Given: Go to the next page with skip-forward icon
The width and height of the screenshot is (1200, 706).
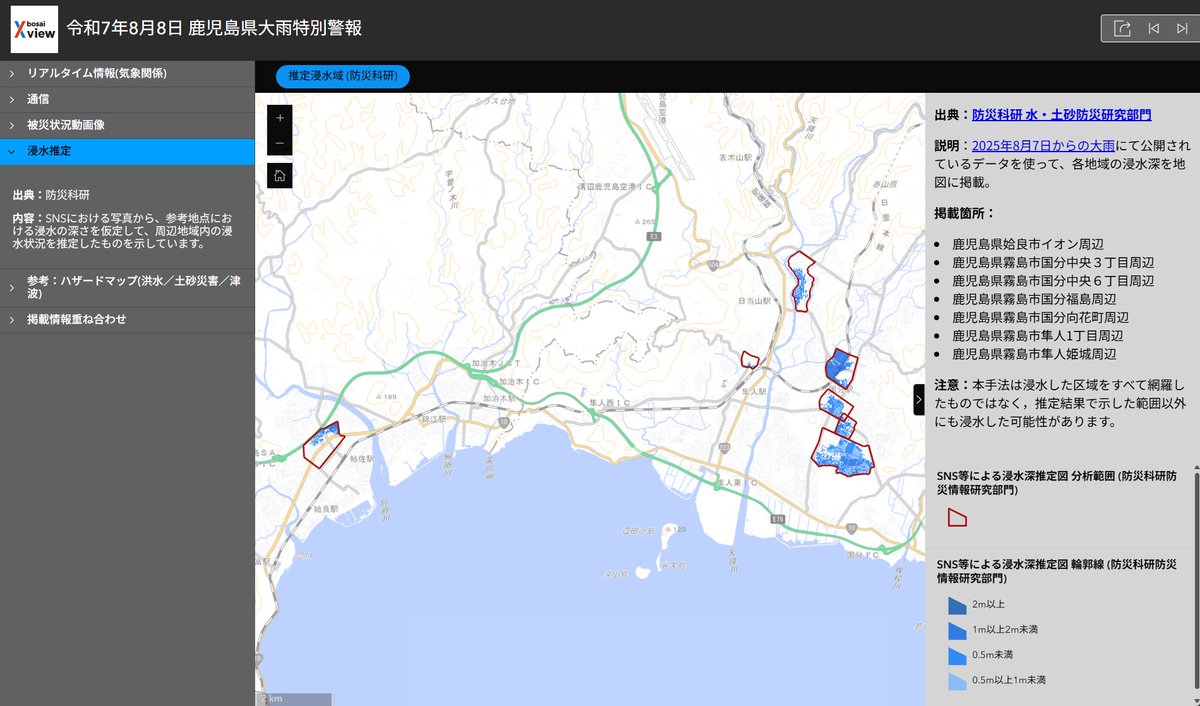Looking at the screenshot, I should click(x=1181, y=29).
